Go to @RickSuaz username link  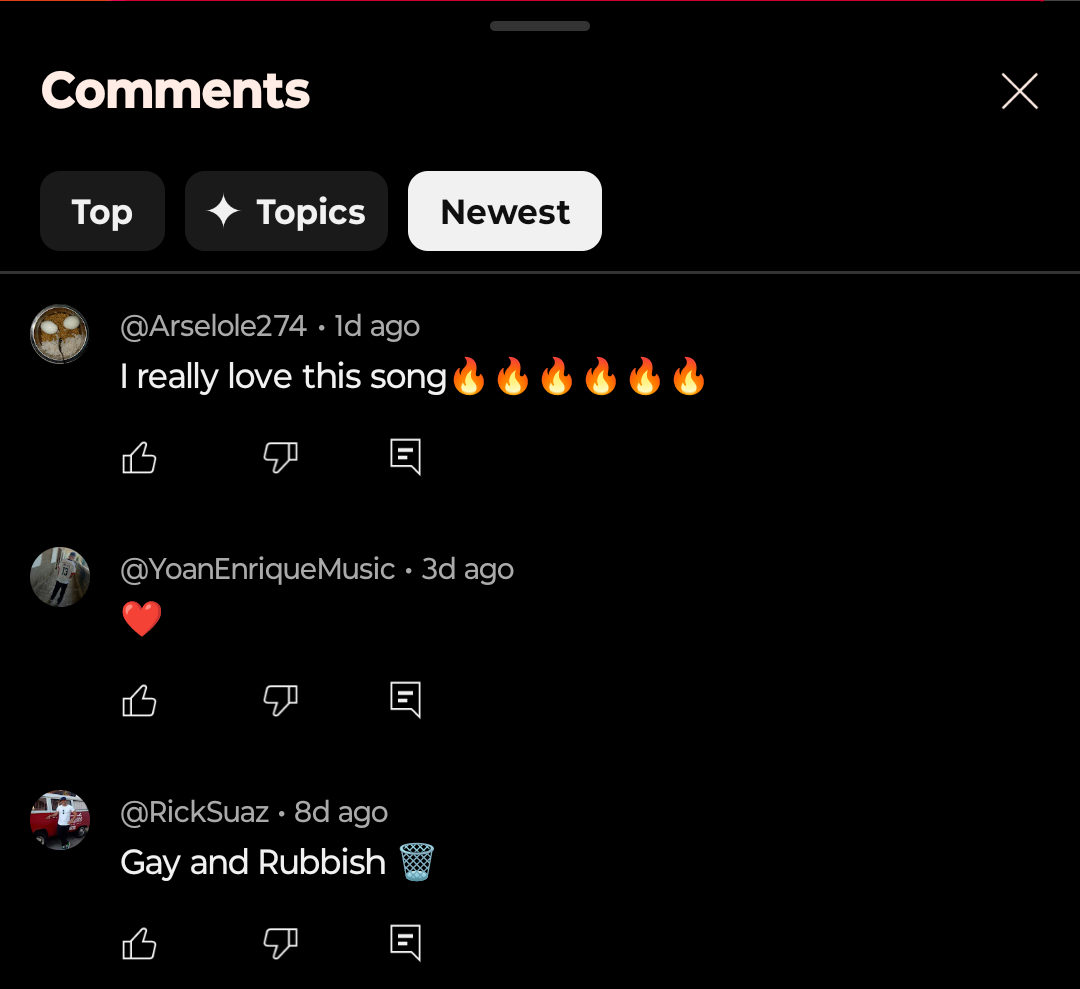pyautogui.click(x=194, y=813)
